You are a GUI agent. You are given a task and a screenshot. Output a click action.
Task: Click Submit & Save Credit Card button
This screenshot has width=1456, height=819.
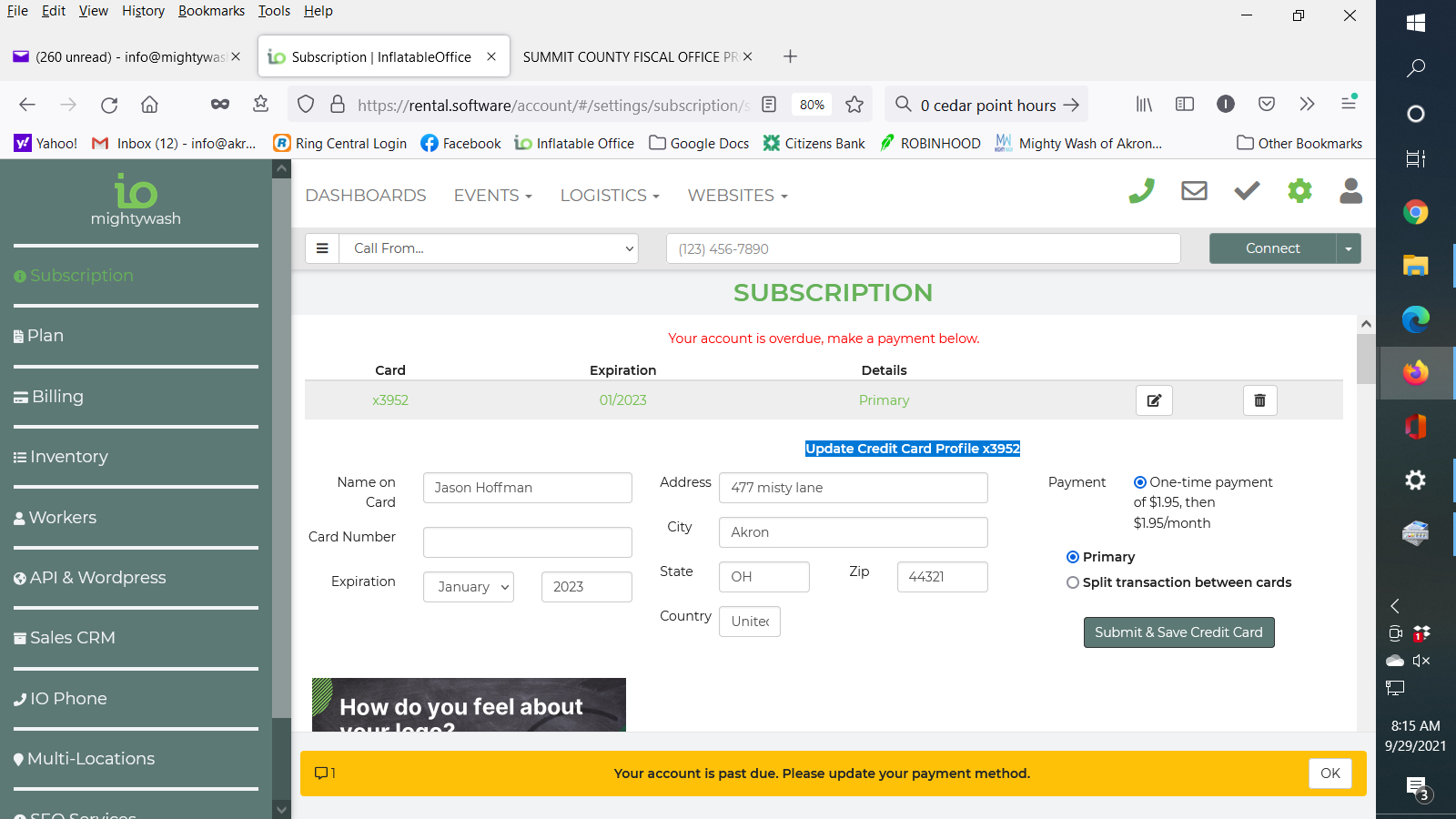1178,632
